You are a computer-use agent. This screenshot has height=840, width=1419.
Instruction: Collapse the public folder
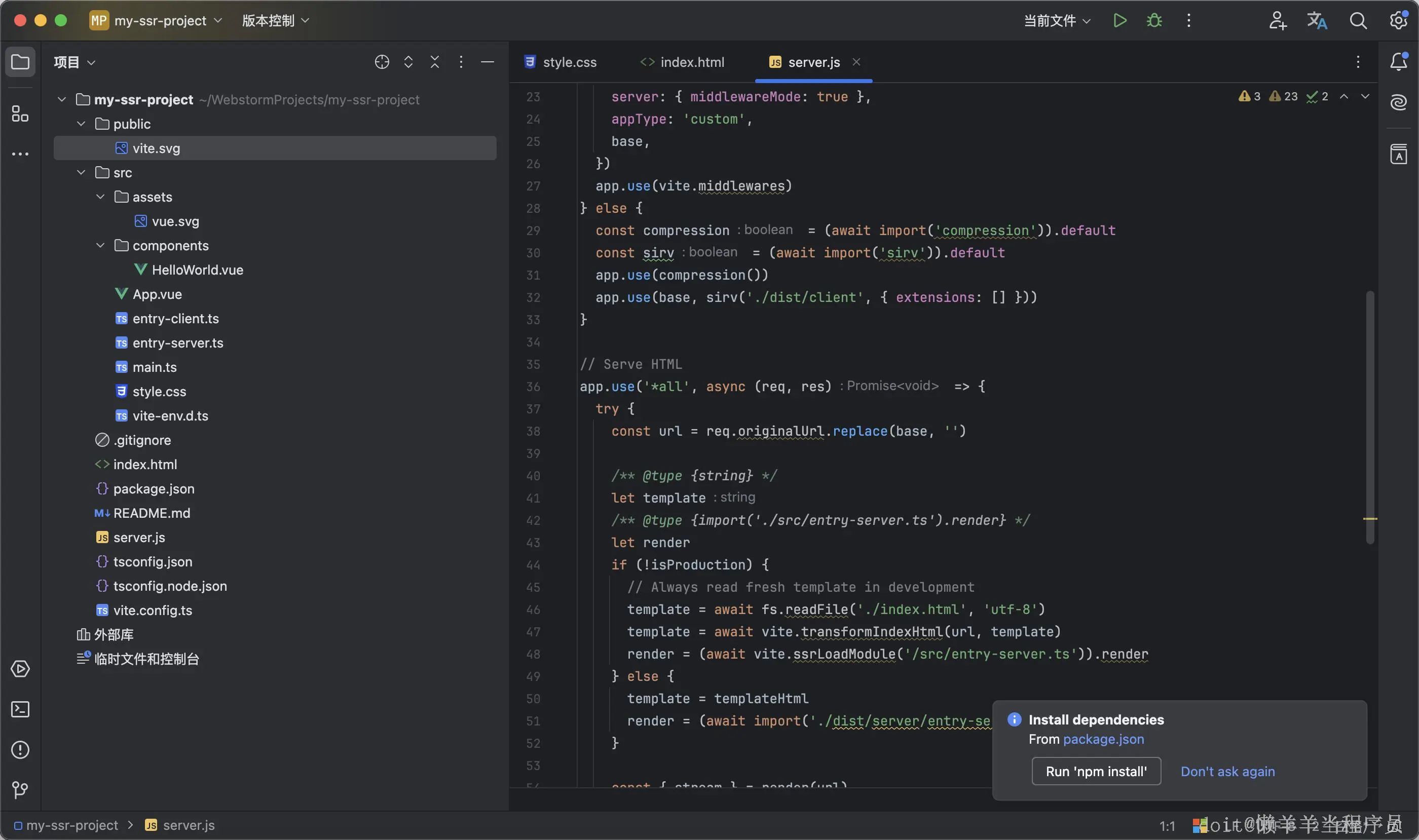[x=81, y=124]
